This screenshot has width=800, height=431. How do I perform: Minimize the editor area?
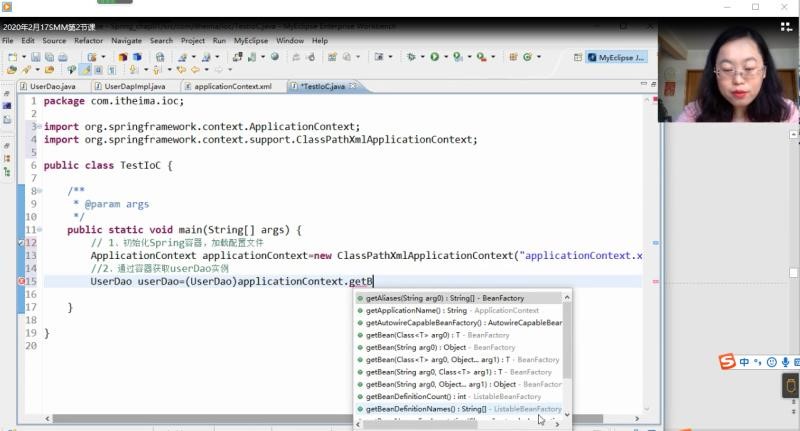(644, 84)
